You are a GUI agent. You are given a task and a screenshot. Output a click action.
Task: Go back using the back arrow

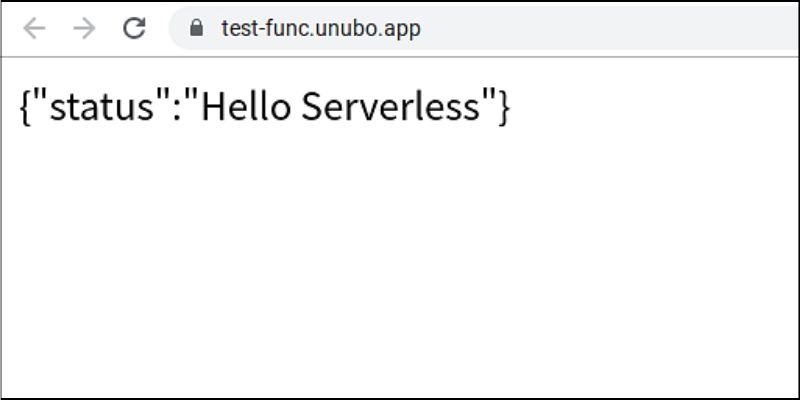tap(34, 28)
